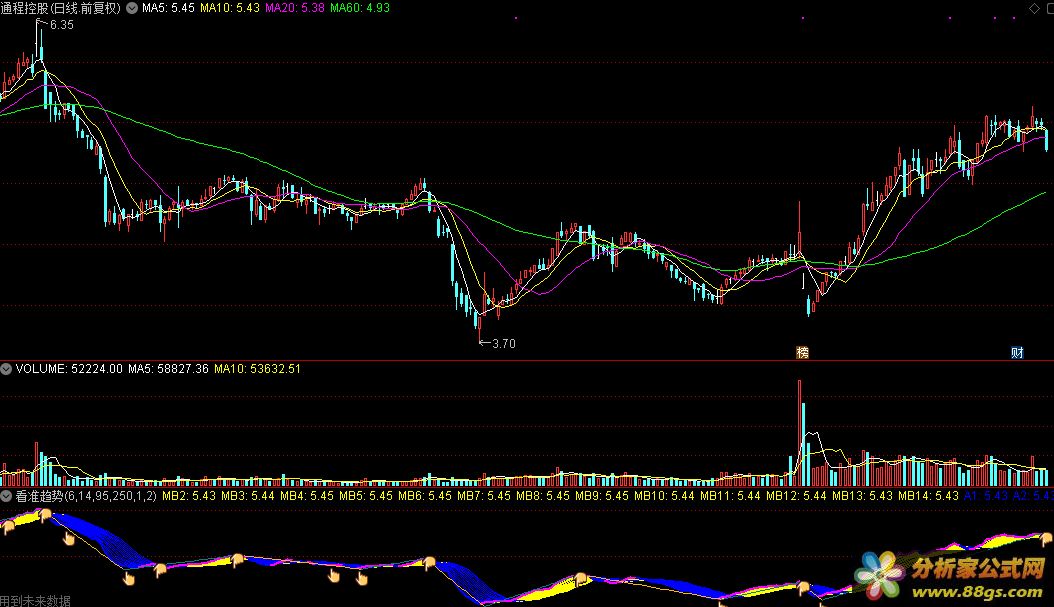Click the MB6: 5.45 value
This screenshot has height=607, width=1054.
(425, 496)
